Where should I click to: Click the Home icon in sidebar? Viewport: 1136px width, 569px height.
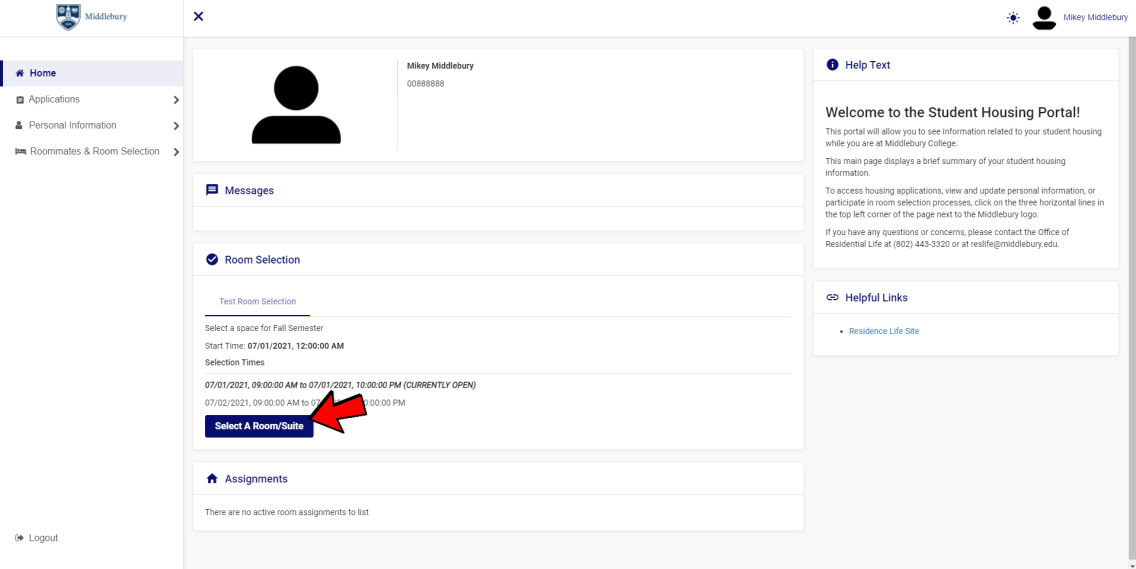point(20,73)
